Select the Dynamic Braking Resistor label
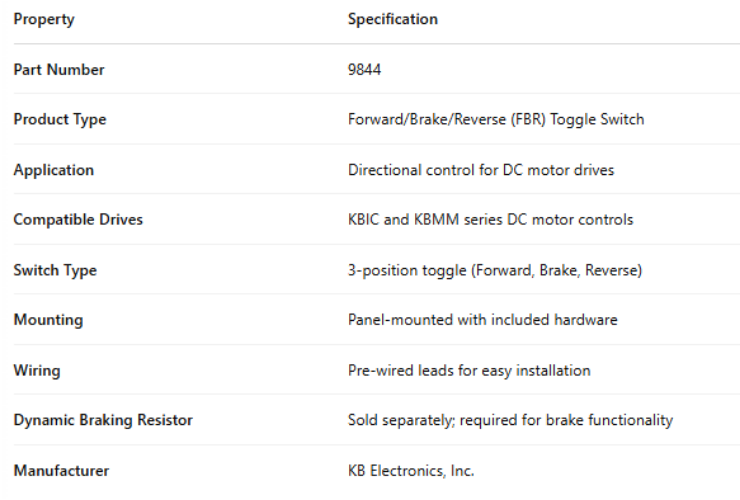 (103, 420)
